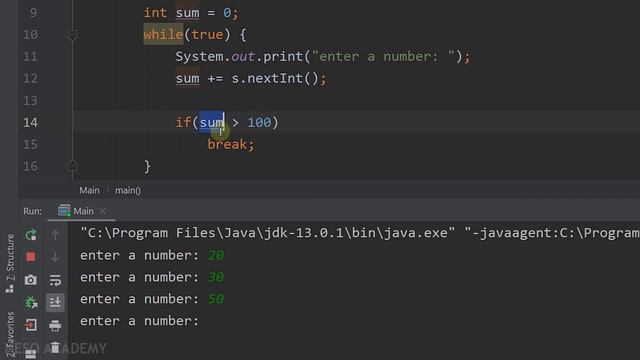
Task: Click the console entry 50
Action: point(216,299)
